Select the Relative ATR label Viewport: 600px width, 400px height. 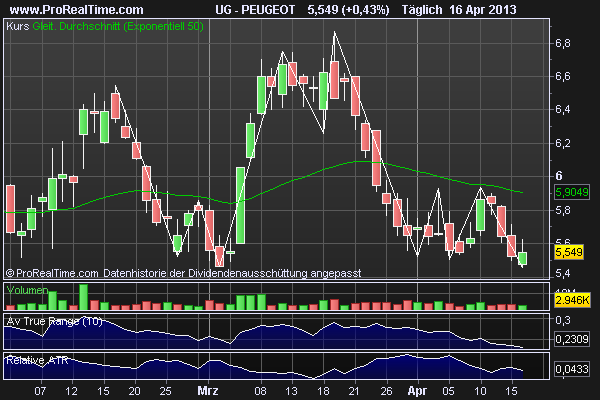37,360
